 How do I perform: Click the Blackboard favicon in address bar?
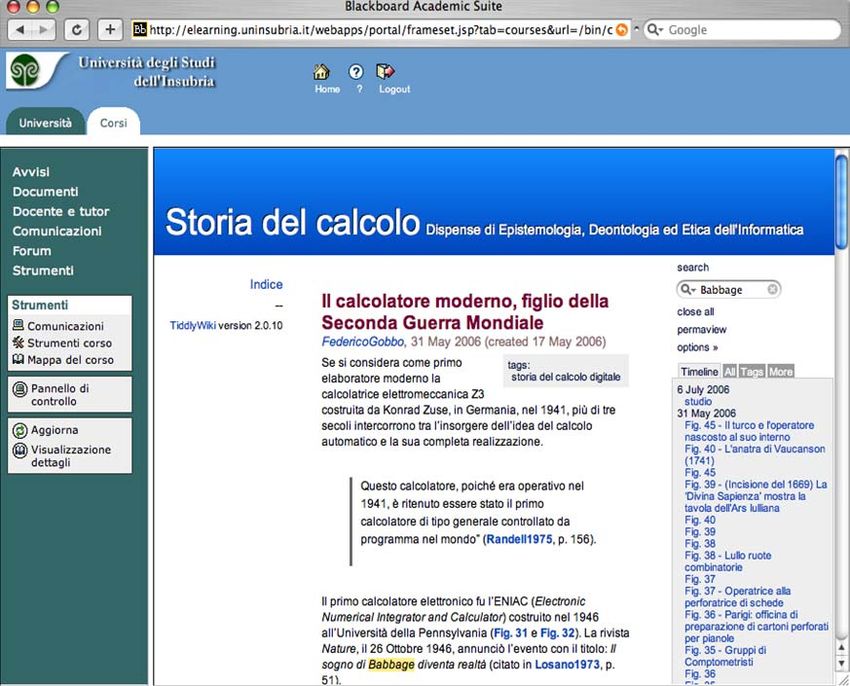pyautogui.click(x=140, y=29)
